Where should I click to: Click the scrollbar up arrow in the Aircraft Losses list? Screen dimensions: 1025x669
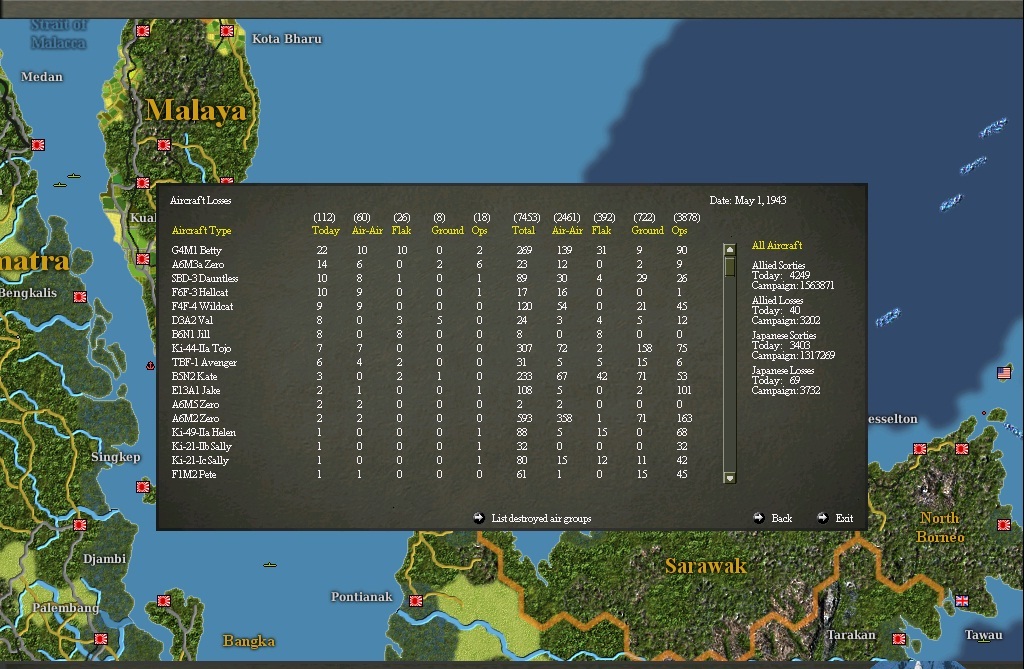(x=730, y=249)
